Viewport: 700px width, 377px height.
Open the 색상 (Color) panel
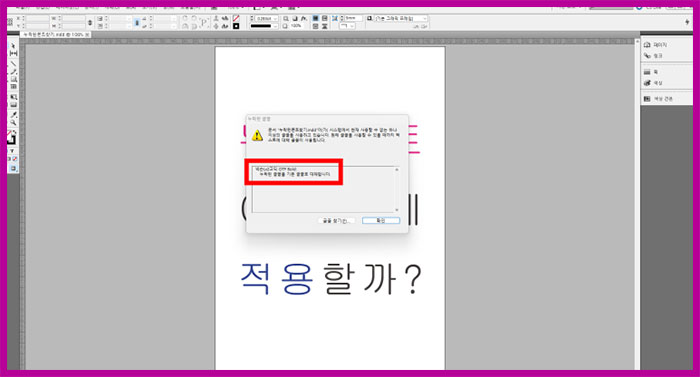(653, 83)
